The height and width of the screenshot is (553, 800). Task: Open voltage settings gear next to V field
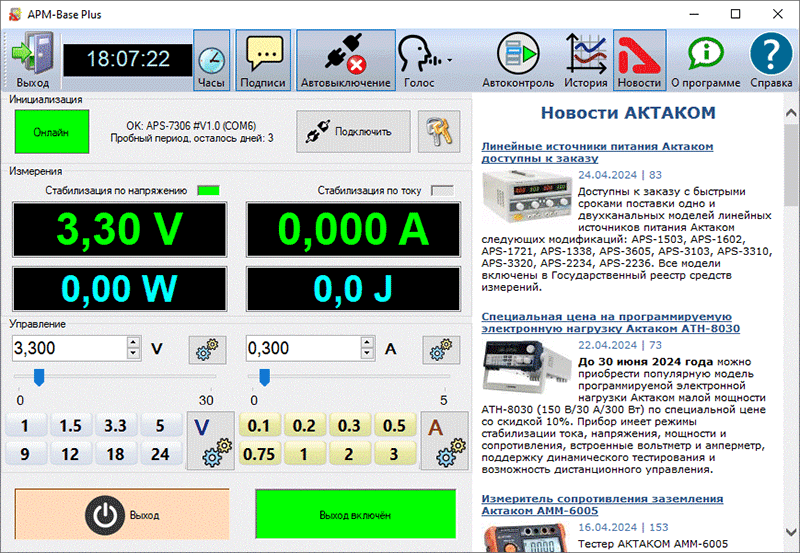(x=207, y=349)
